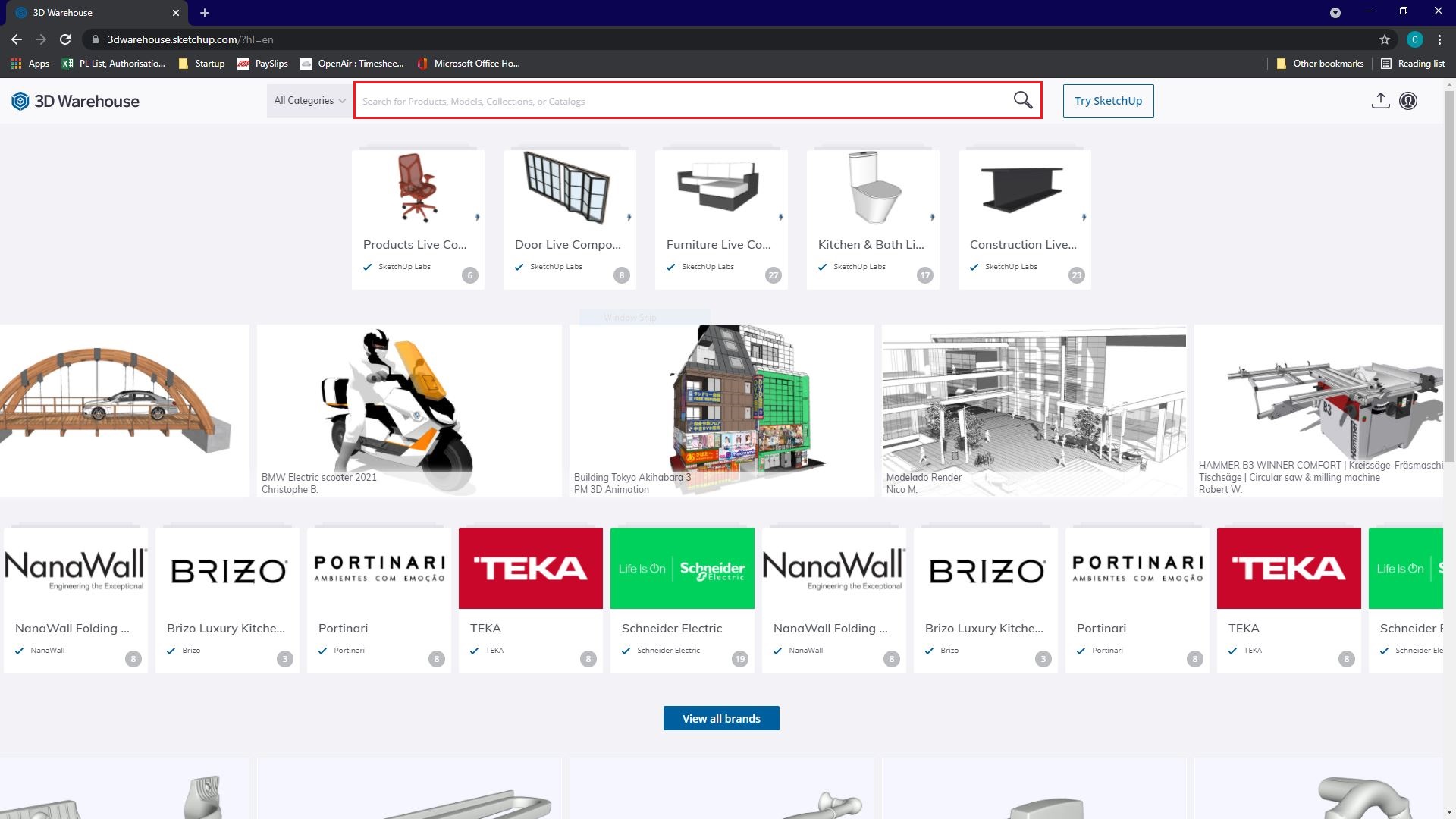Screen dimensions: 1456x819
Task: Close the 3D Warehouse tab
Action: coord(176,13)
